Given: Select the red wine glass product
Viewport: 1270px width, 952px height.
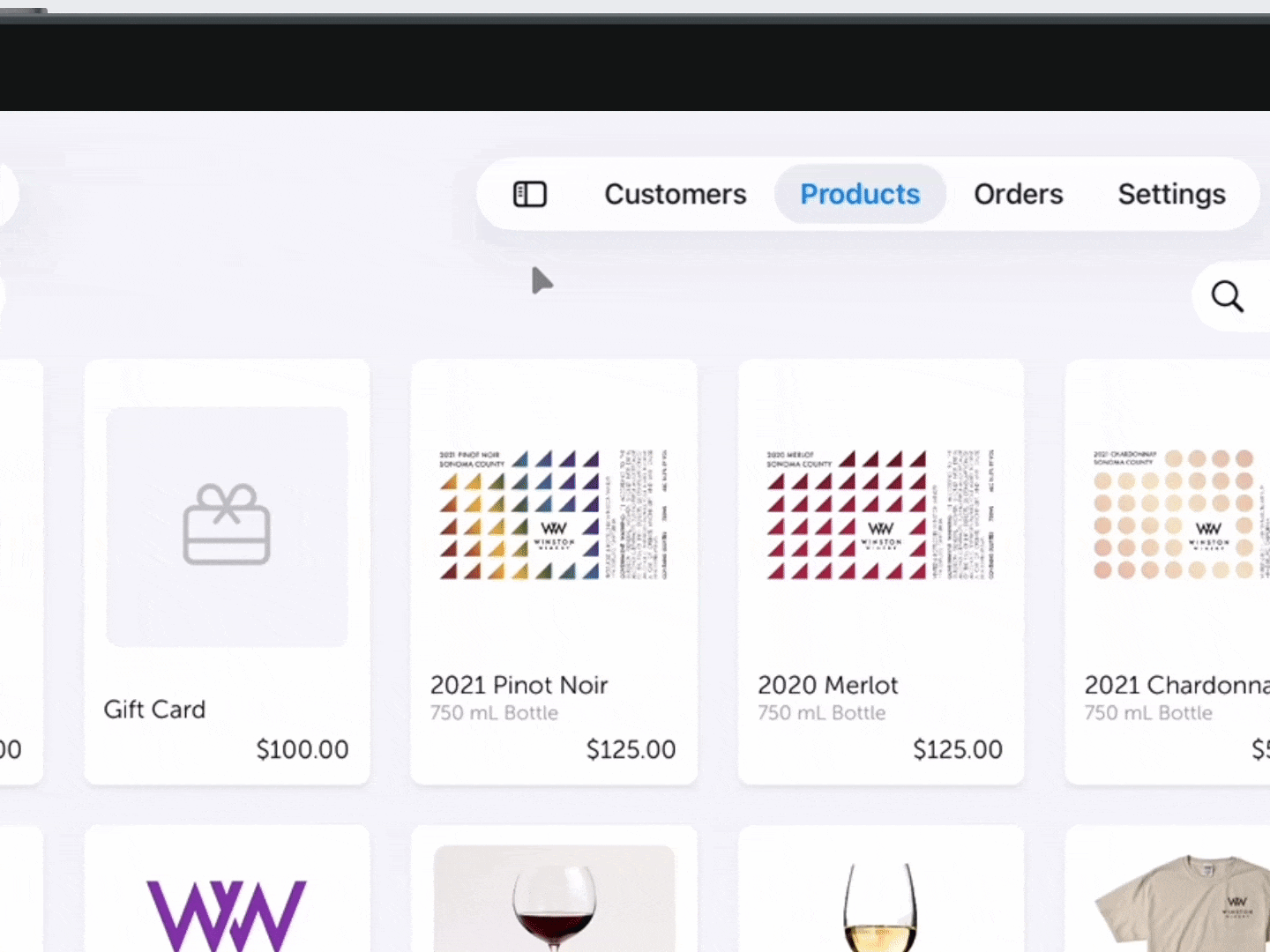Looking at the screenshot, I should tap(554, 890).
